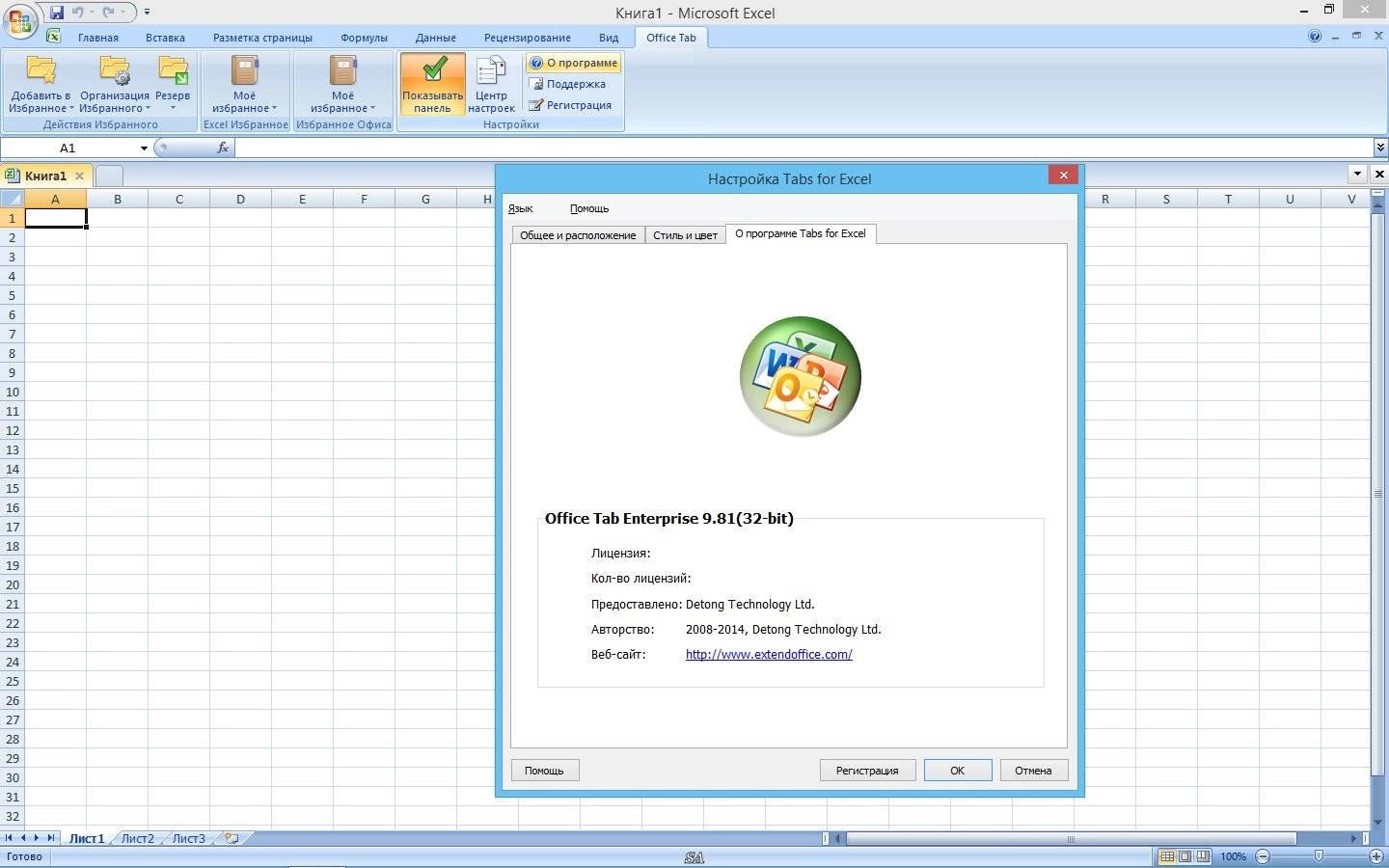Select column B header

(117, 199)
